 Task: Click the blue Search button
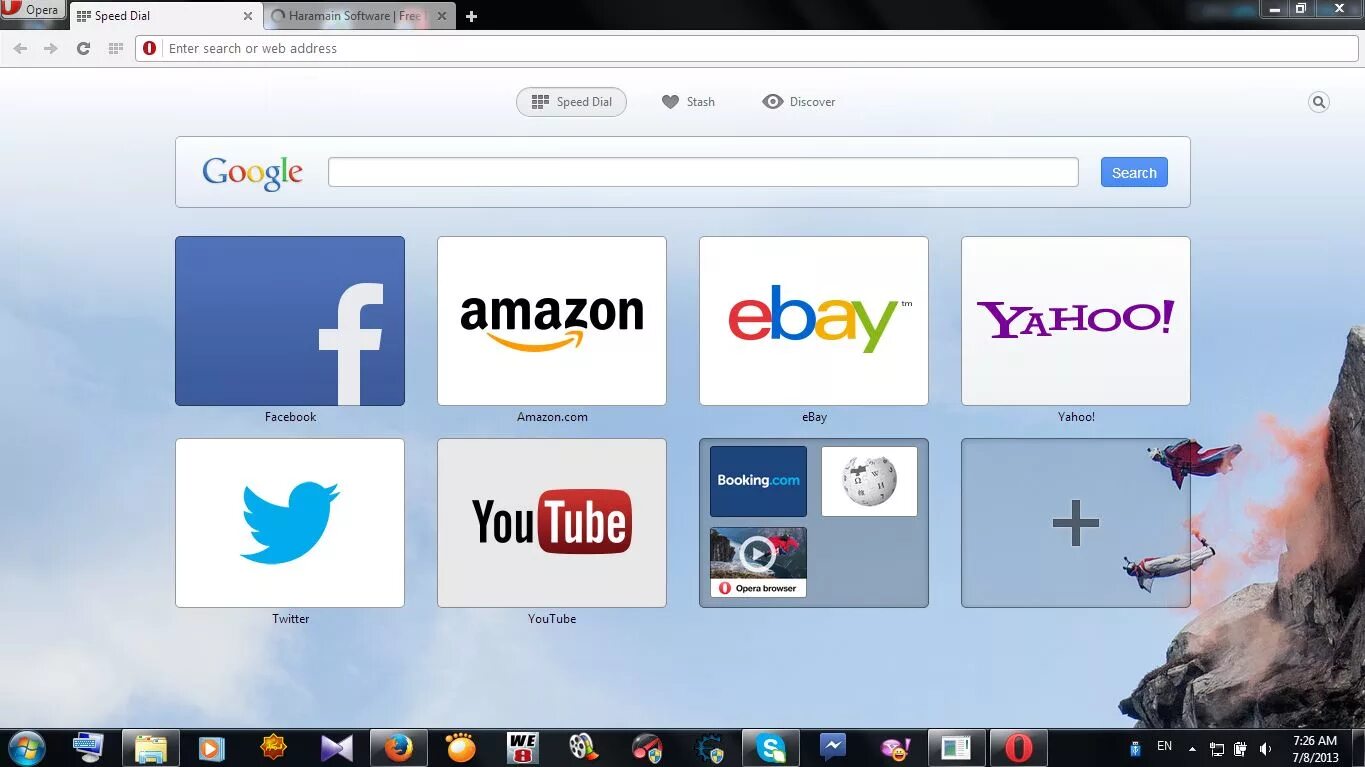pos(1134,172)
